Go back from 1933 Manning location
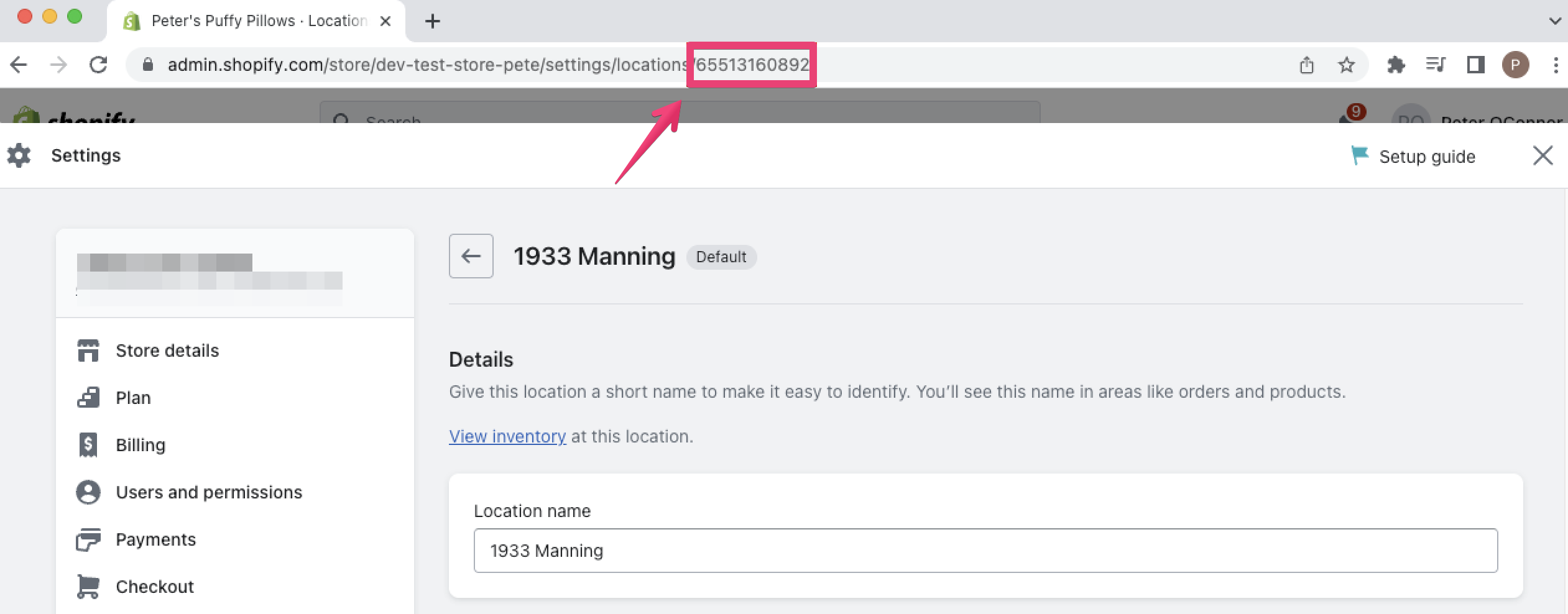1568x614 pixels. 471,256
